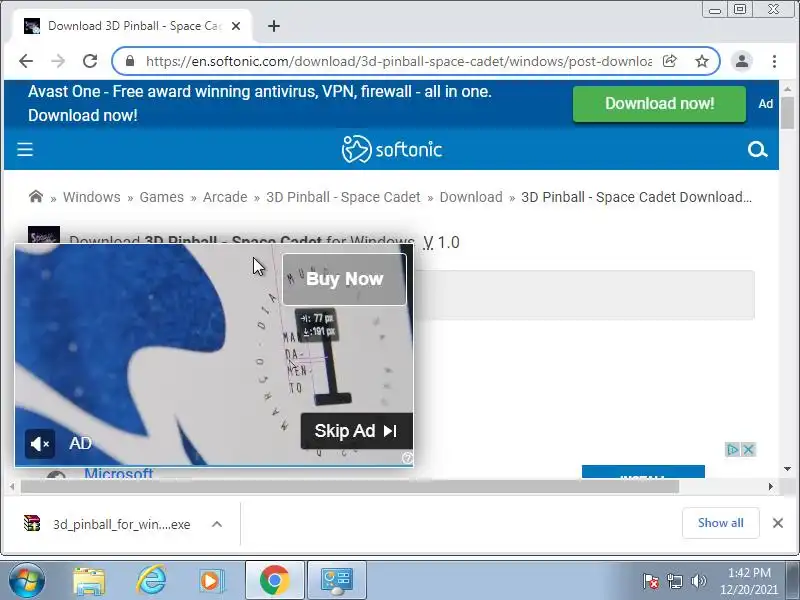Open the Chrome profile avatar
This screenshot has height=600, width=800.
coord(742,61)
